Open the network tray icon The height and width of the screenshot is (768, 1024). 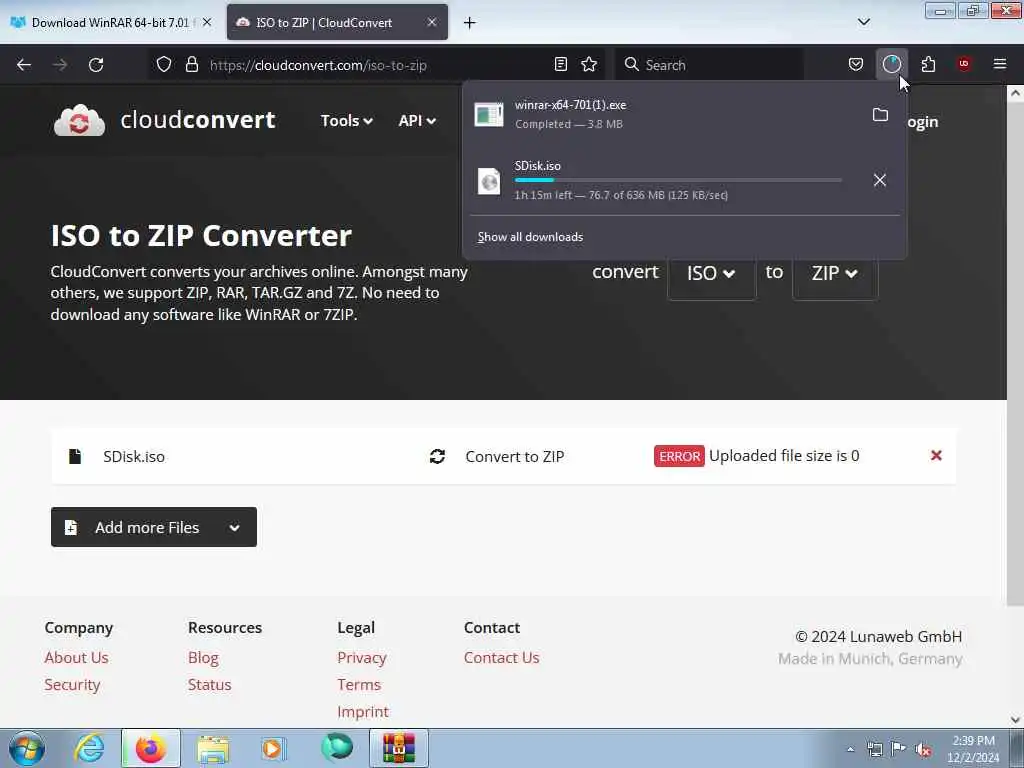click(x=874, y=750)
